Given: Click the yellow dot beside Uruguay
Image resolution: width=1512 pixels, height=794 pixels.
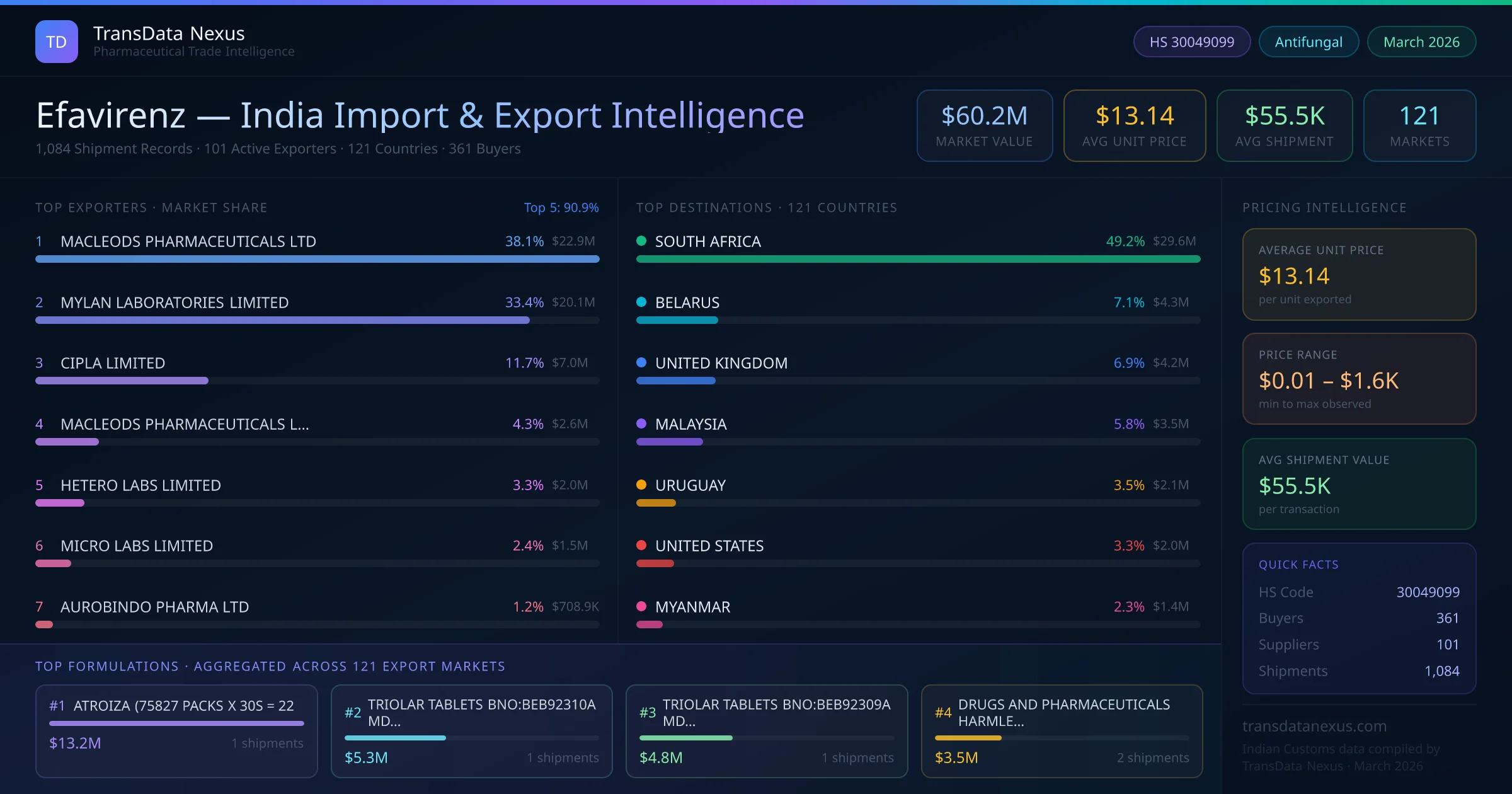Looking at the screenshot, I should pos(641,485).
